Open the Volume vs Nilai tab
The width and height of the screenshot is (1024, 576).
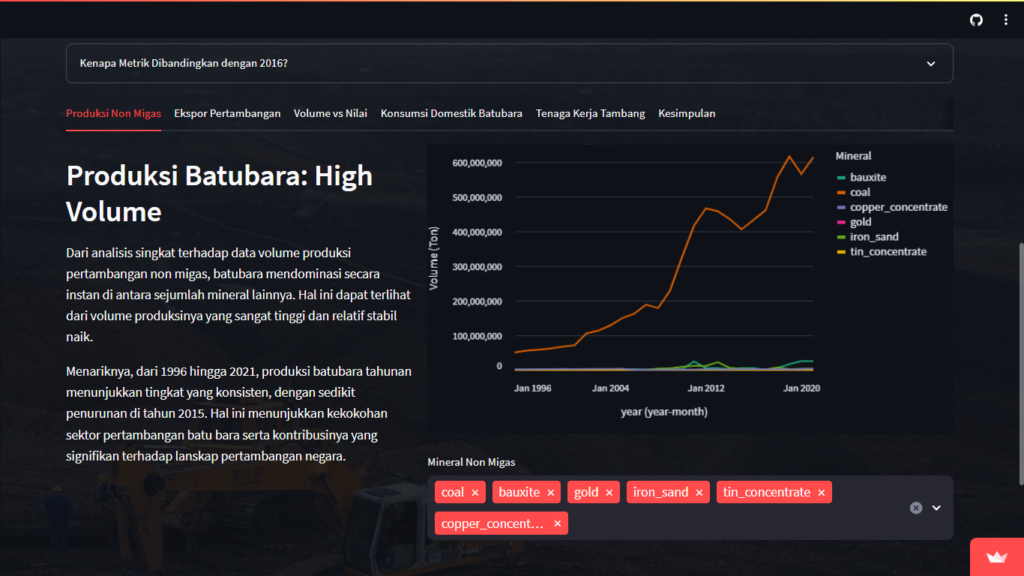[330, 114]
